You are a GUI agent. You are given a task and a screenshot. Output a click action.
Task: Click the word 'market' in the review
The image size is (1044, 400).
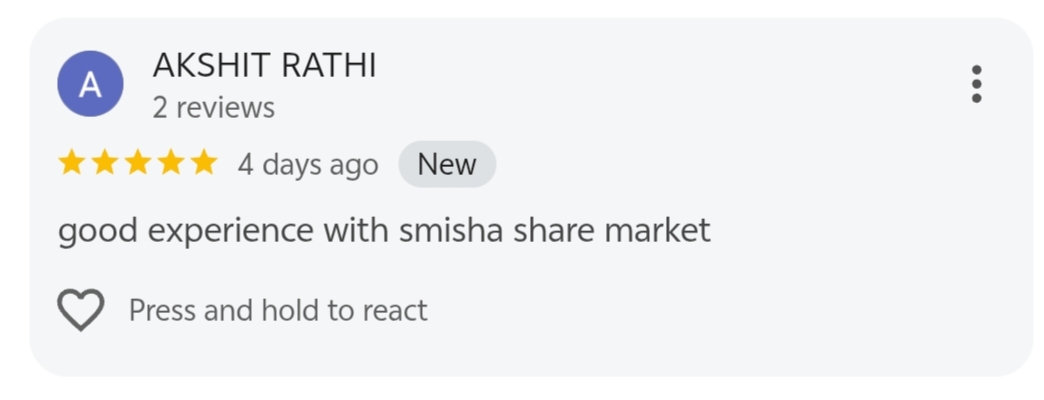click(658, 231)
